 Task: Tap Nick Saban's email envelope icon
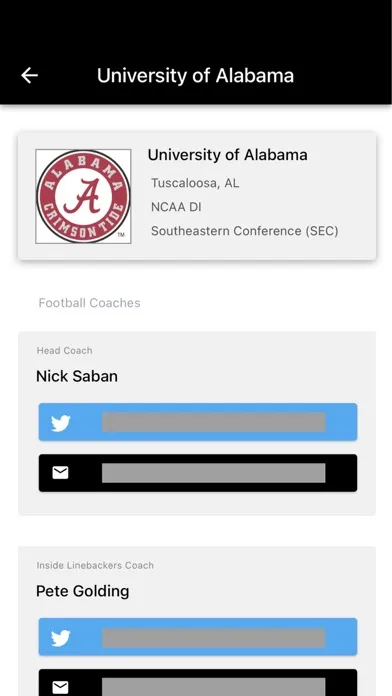[x=60, y=473]
